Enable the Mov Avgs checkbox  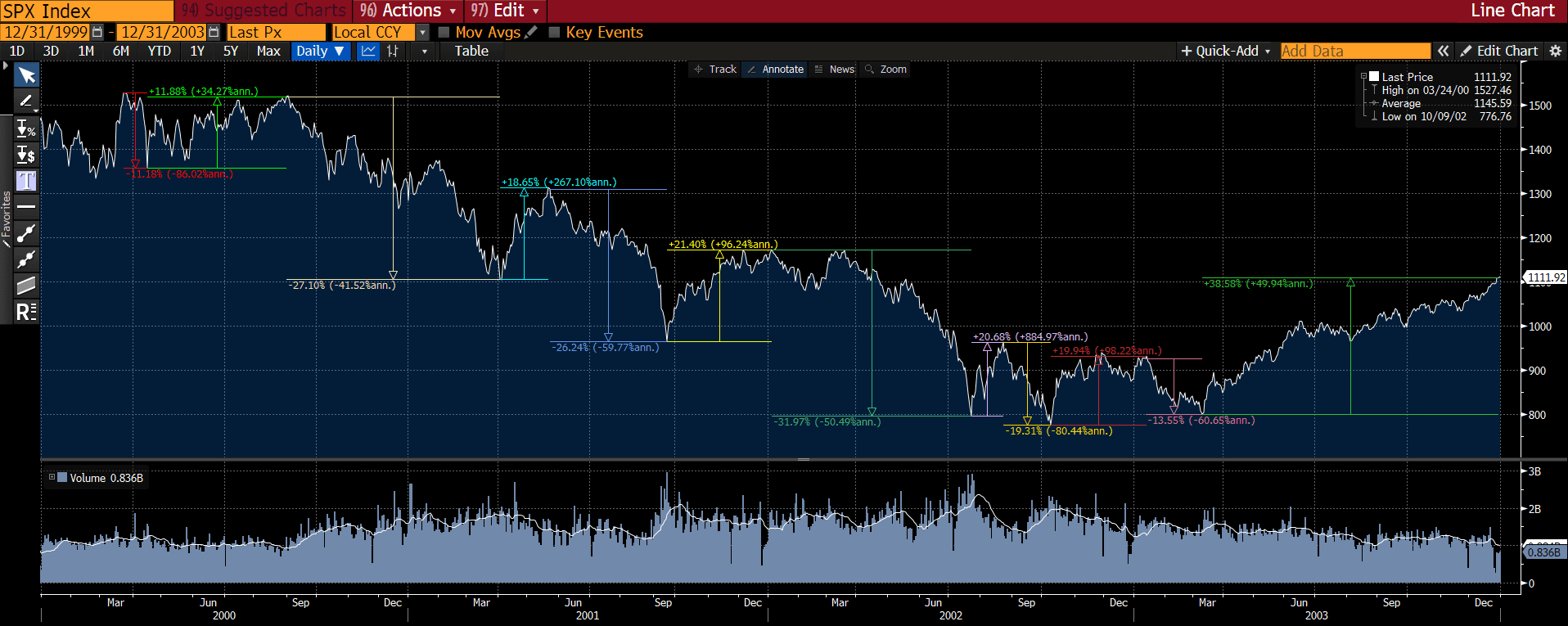click(444, 32)
